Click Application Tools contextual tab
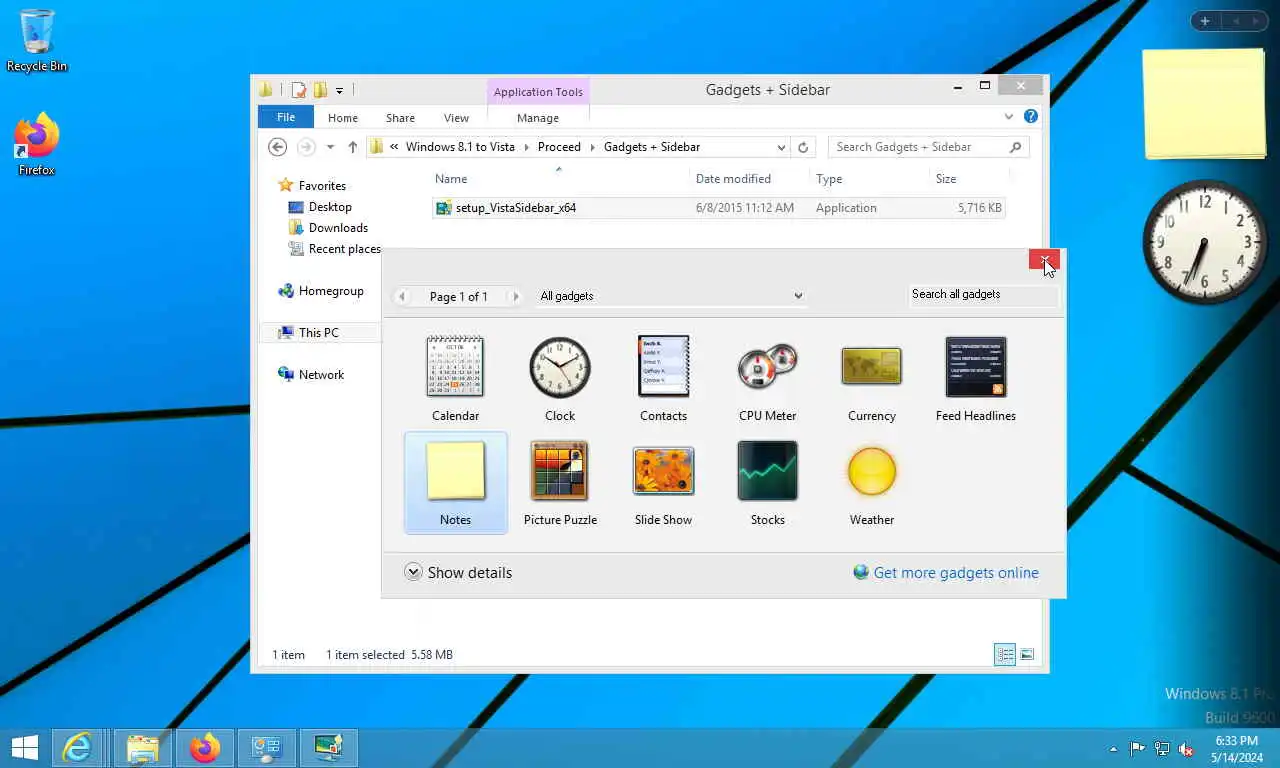This screenshot has width=1280, height=768. point(538,92)
